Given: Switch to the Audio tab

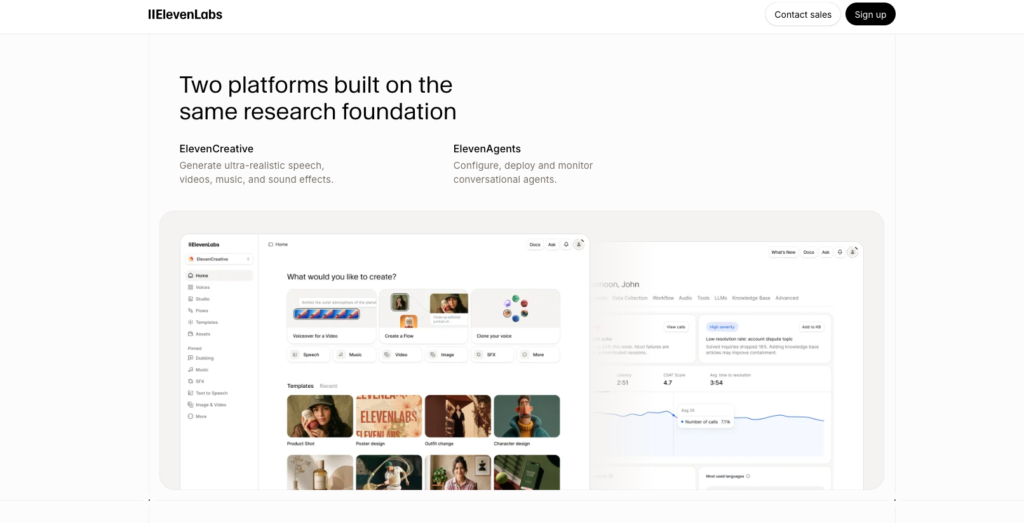Looking at the screenshot, I should [x=685, y=298].
